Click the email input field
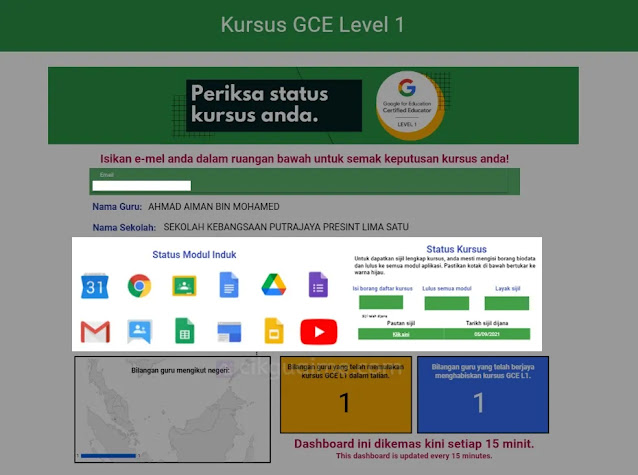 pyautogui.click(x=141, y=185)
